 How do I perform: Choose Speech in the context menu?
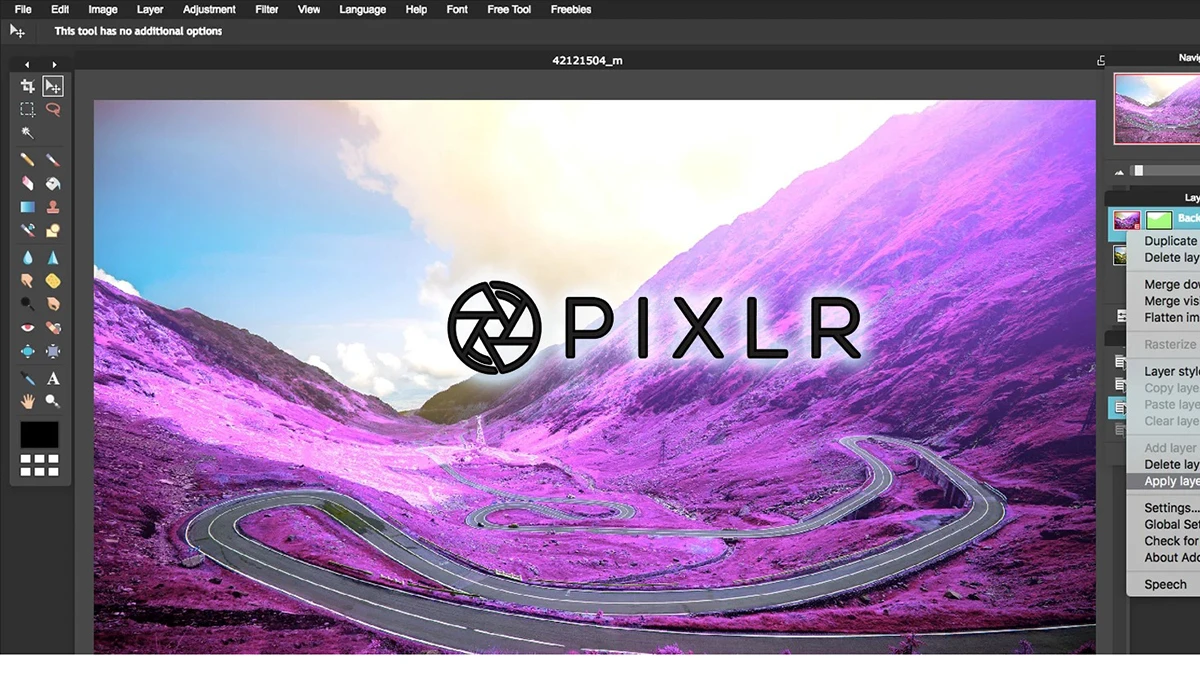click(1165, 584)
